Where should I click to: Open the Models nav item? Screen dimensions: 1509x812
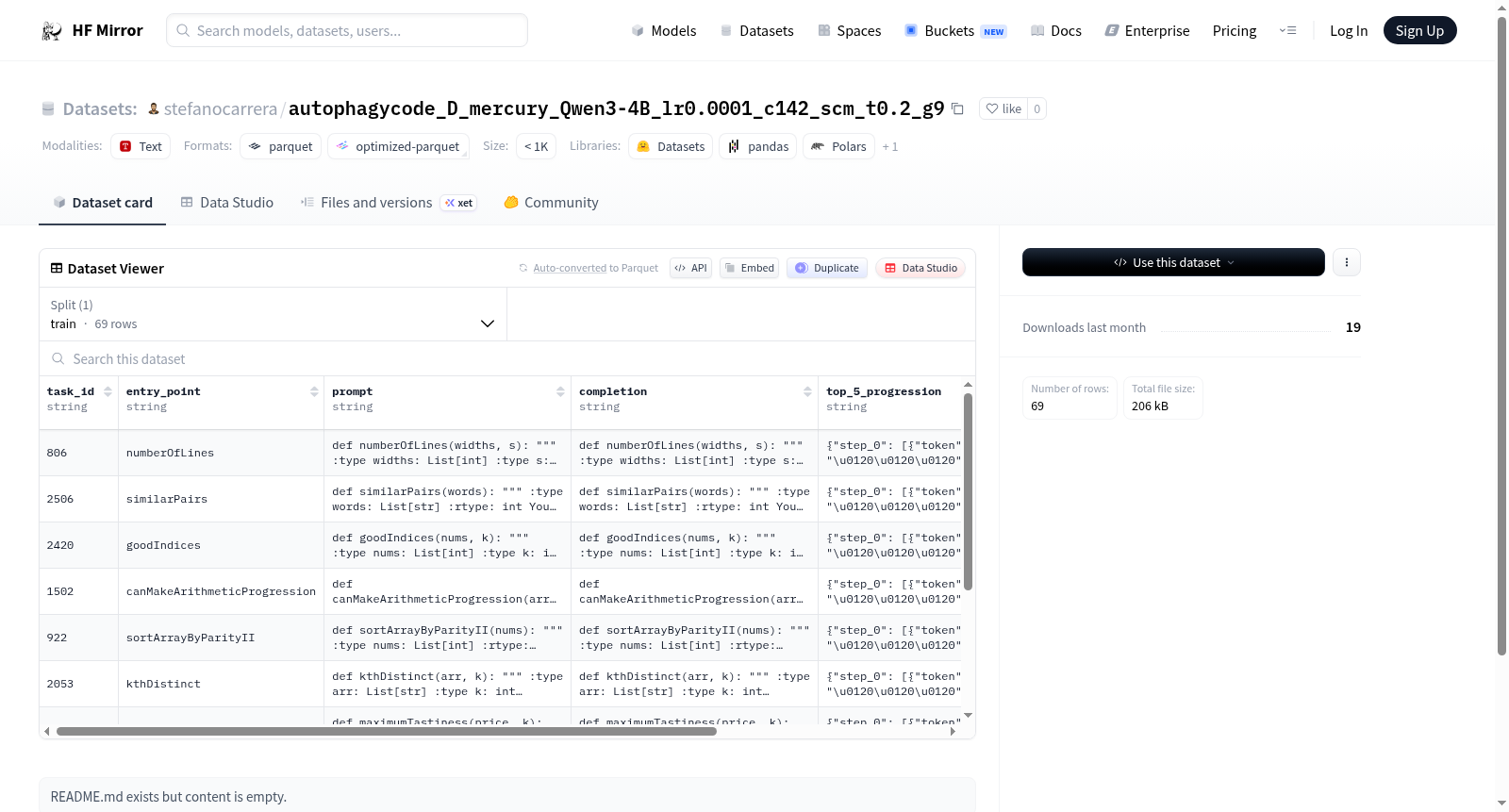point(664,31)
